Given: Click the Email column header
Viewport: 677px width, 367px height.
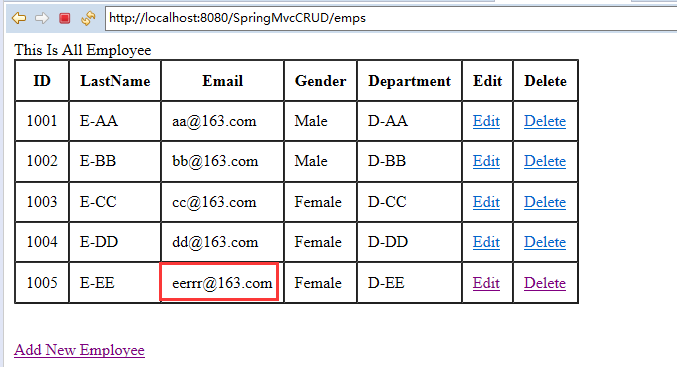Looking at the screenshot, I should (x=223, y=81).
